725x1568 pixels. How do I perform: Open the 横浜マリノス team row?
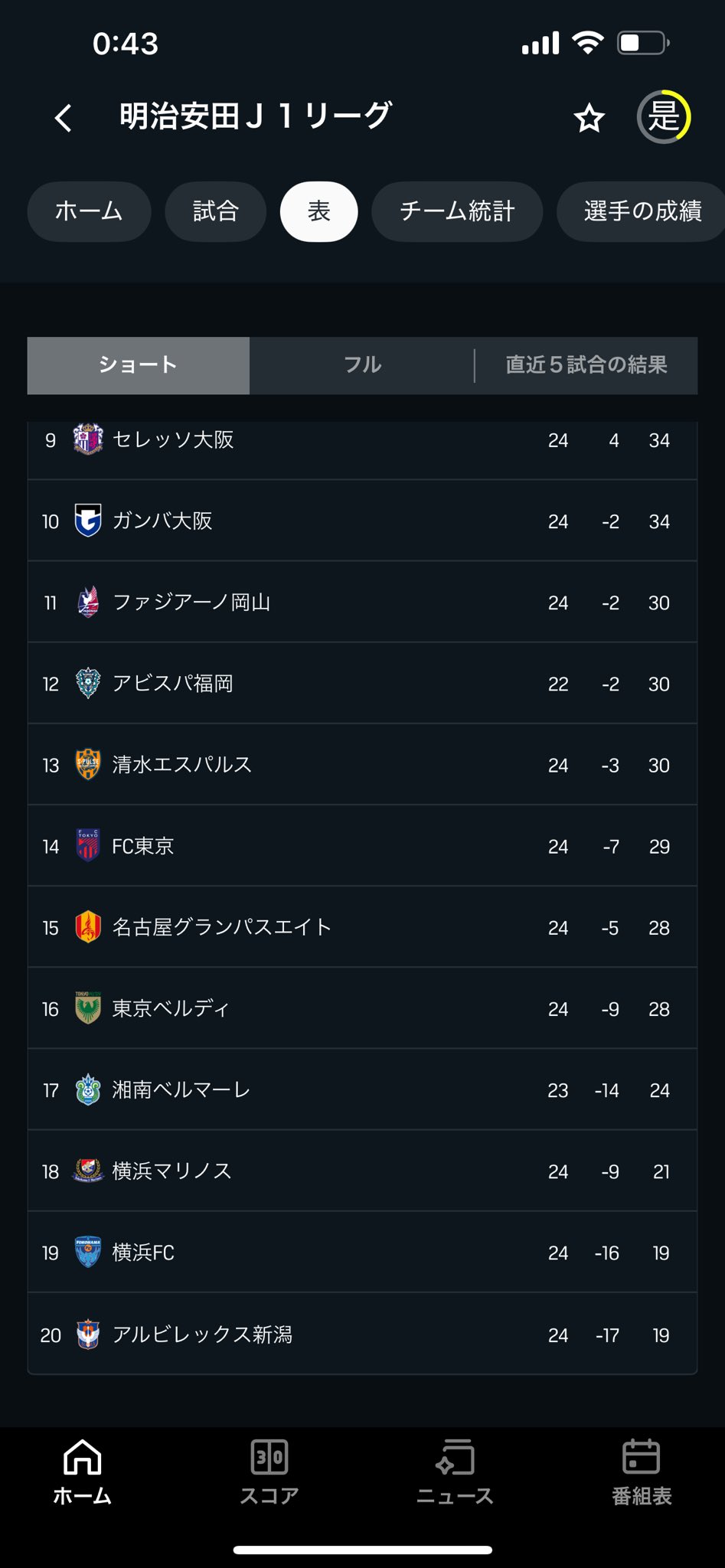(362, 1171)
